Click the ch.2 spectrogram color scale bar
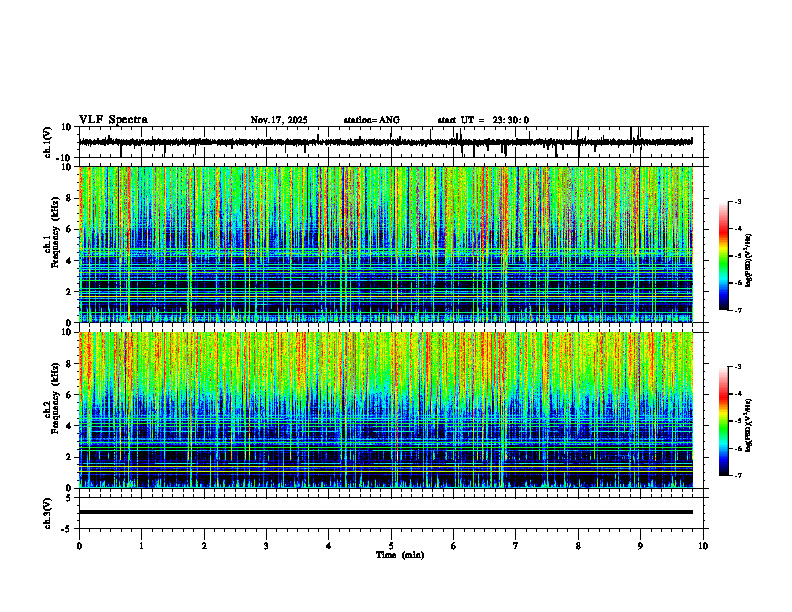 point(724,421)
